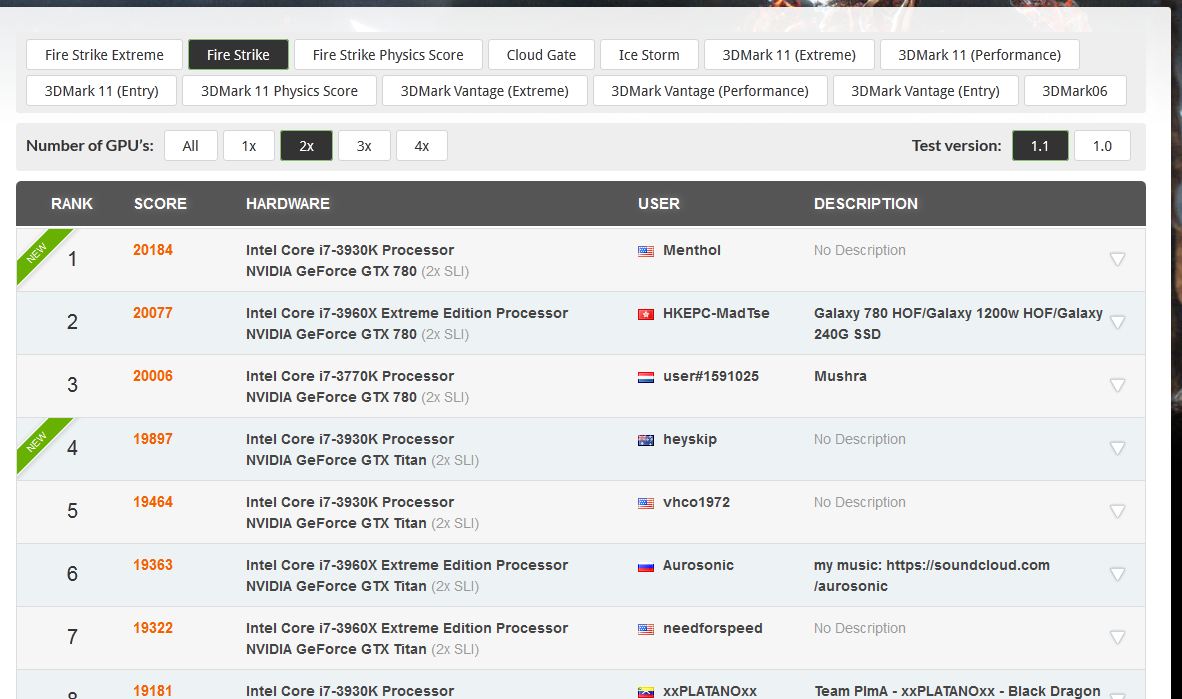Click the flag icon beside vhco1972
The width and height of the screenshot is (1182, 699).
click(646, 503)
